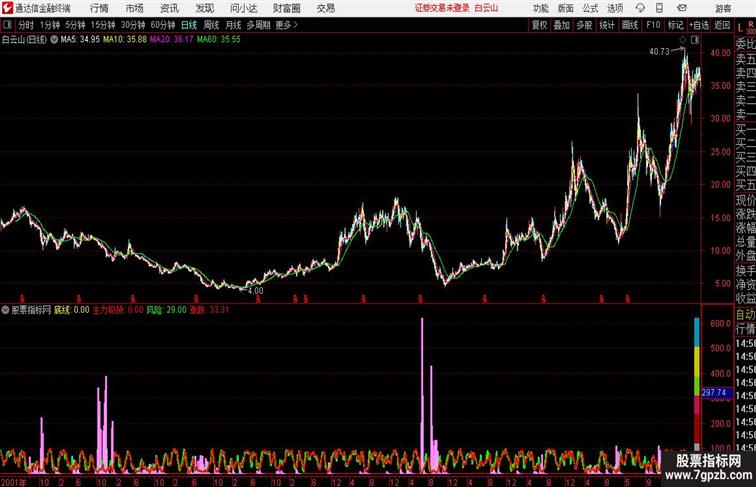Click the MA20: 36.17 indicator value
Screen dimensions: 756x487
coord(172,40)
